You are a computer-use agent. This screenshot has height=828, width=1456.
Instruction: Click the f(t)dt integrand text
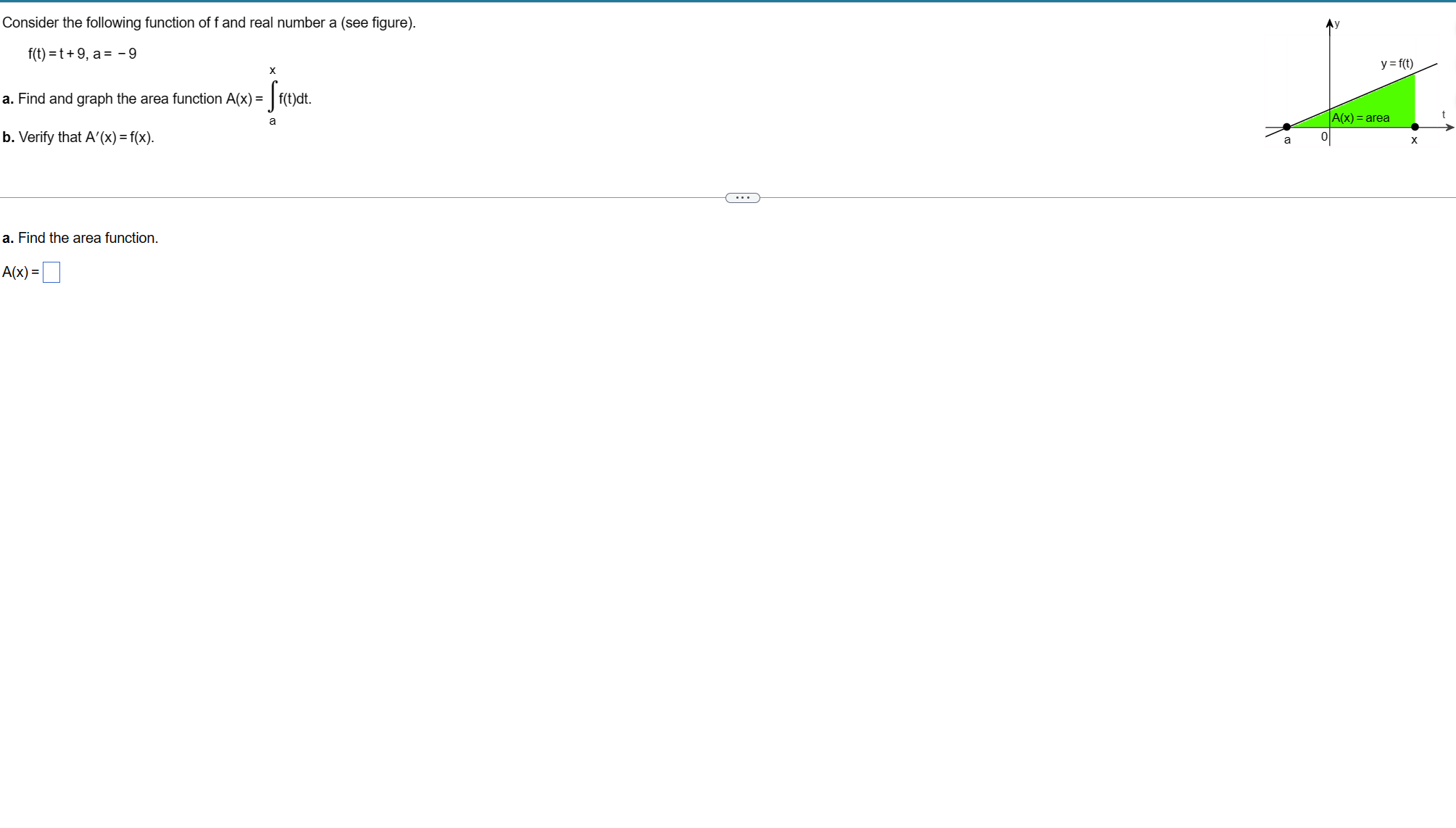[295, 99]
